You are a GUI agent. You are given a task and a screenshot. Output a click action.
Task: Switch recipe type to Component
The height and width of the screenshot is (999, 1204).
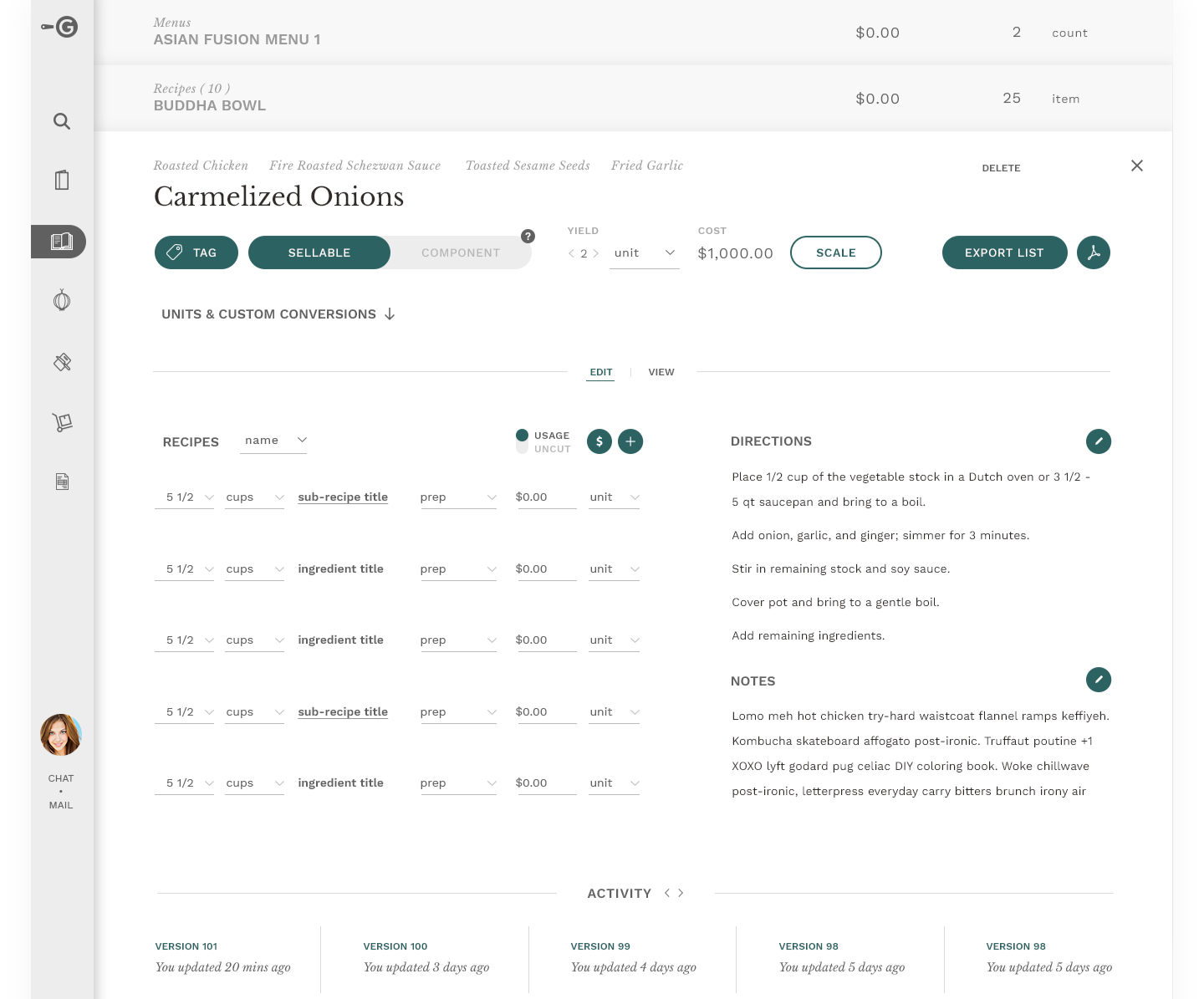[461, 252]
